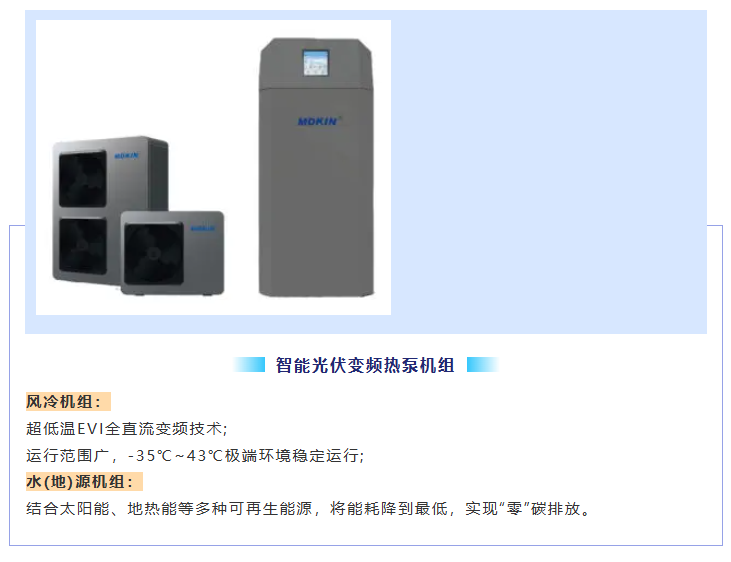Click the MOKIN logo on tall cabinet
The height and width of the screenshot is (562, 731).
318,121
